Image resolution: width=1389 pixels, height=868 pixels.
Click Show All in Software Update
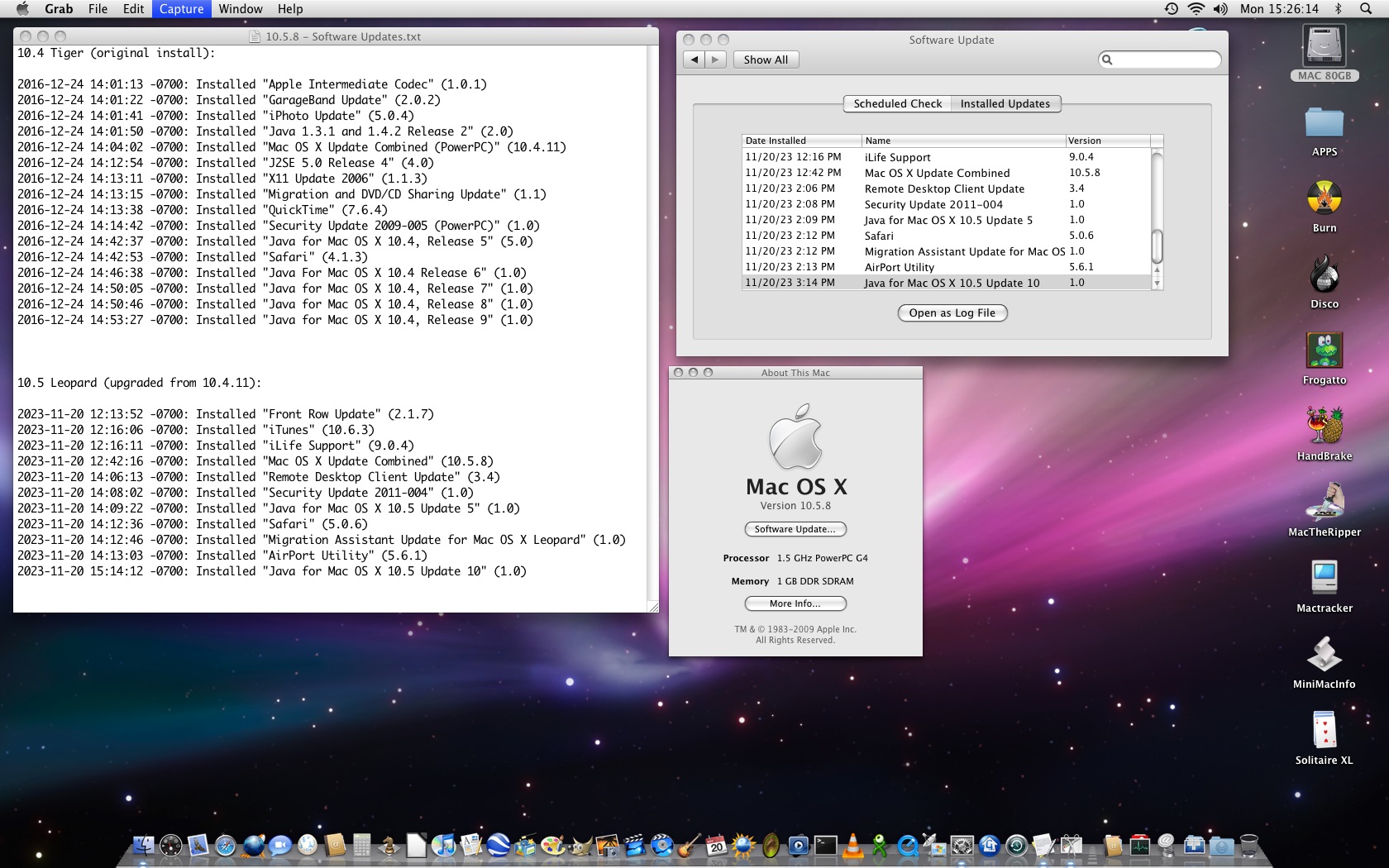766,60
